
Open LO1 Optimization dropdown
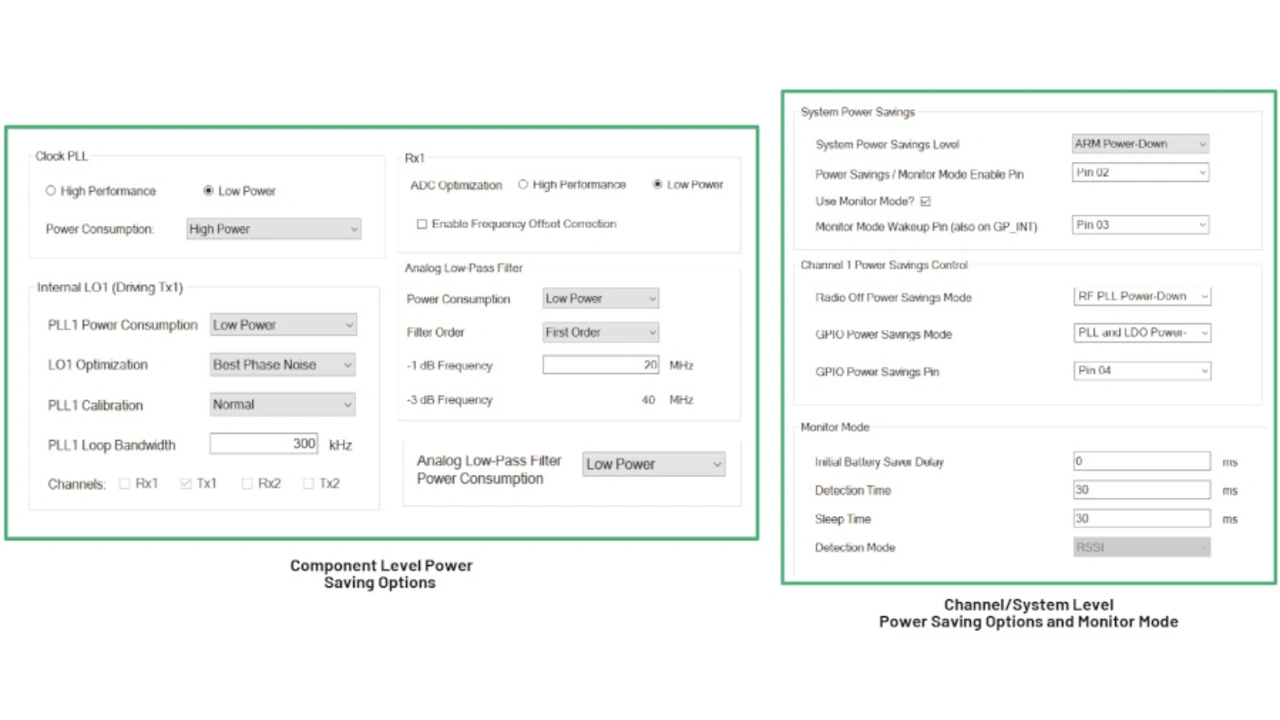pyautogui.click(x=283, y=365)
